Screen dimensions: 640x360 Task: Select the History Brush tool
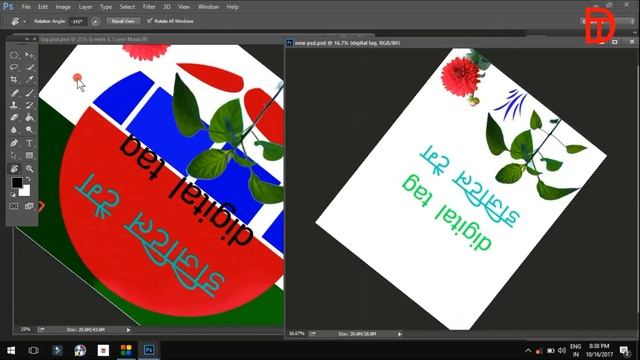29,105
